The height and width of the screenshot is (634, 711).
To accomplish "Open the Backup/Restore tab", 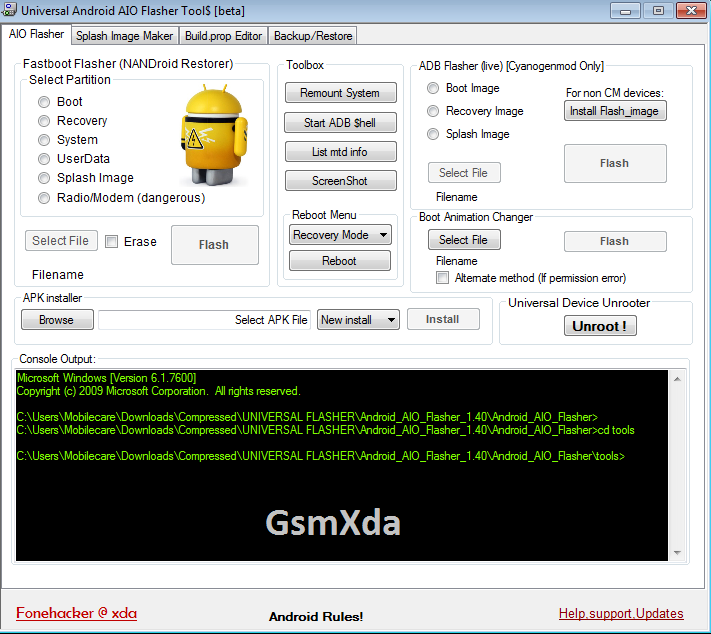I will click(313, 36).
